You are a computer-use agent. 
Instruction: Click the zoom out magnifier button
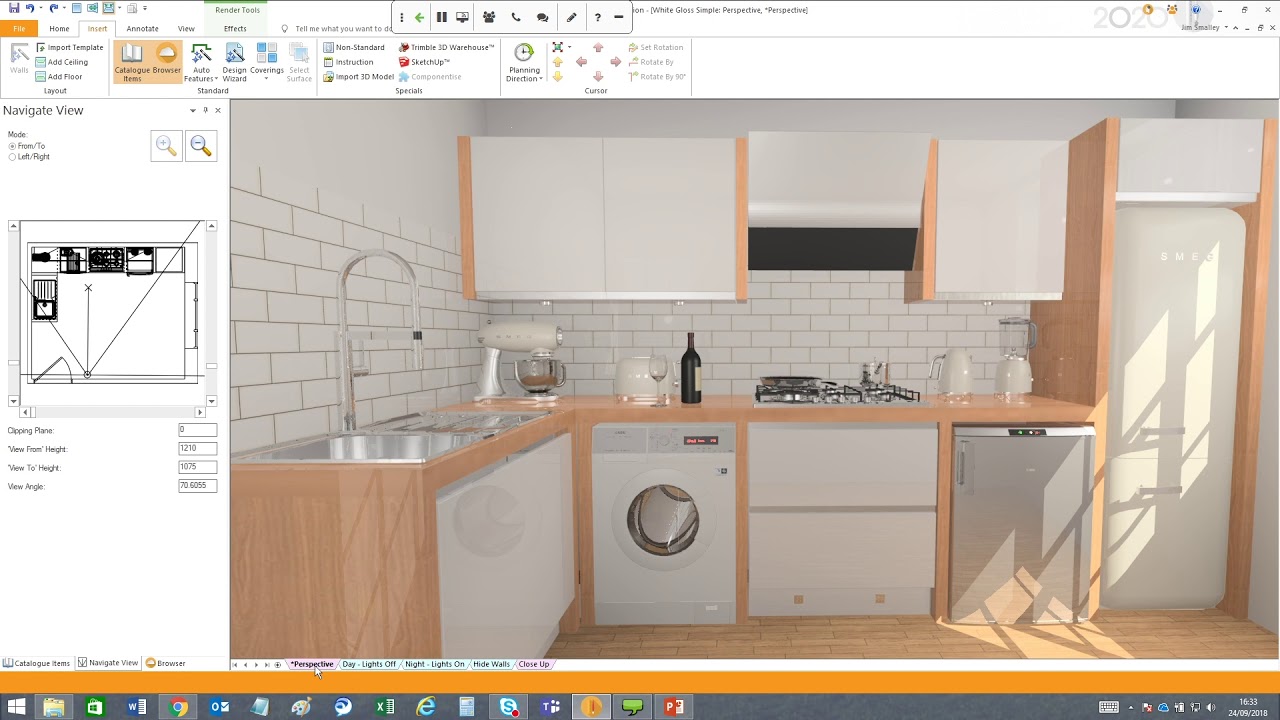tap(201, 146)
